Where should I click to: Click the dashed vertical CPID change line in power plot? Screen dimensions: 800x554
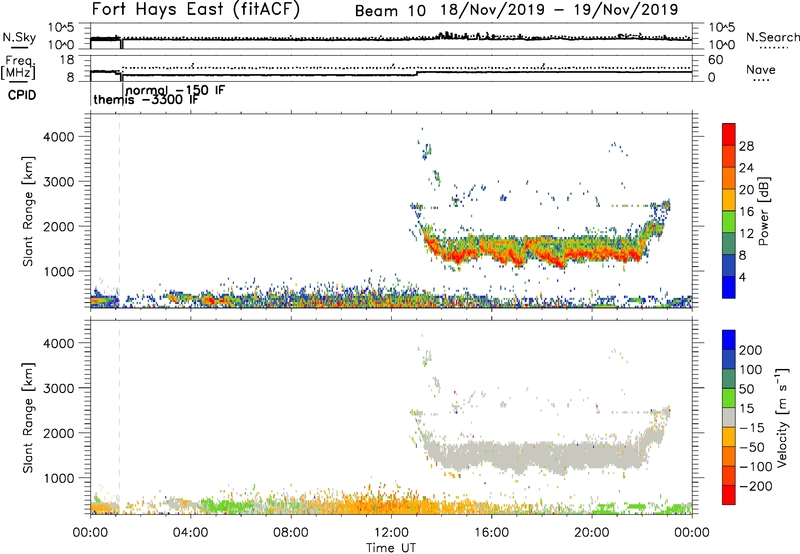pyautogui.click(x=119, y=209)
